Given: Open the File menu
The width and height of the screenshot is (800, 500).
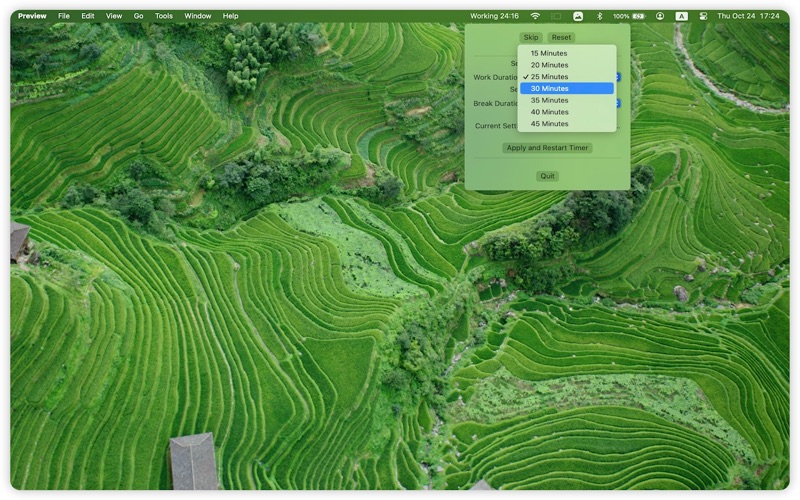Looking at the screenshot, I should (x=64, y=16).
